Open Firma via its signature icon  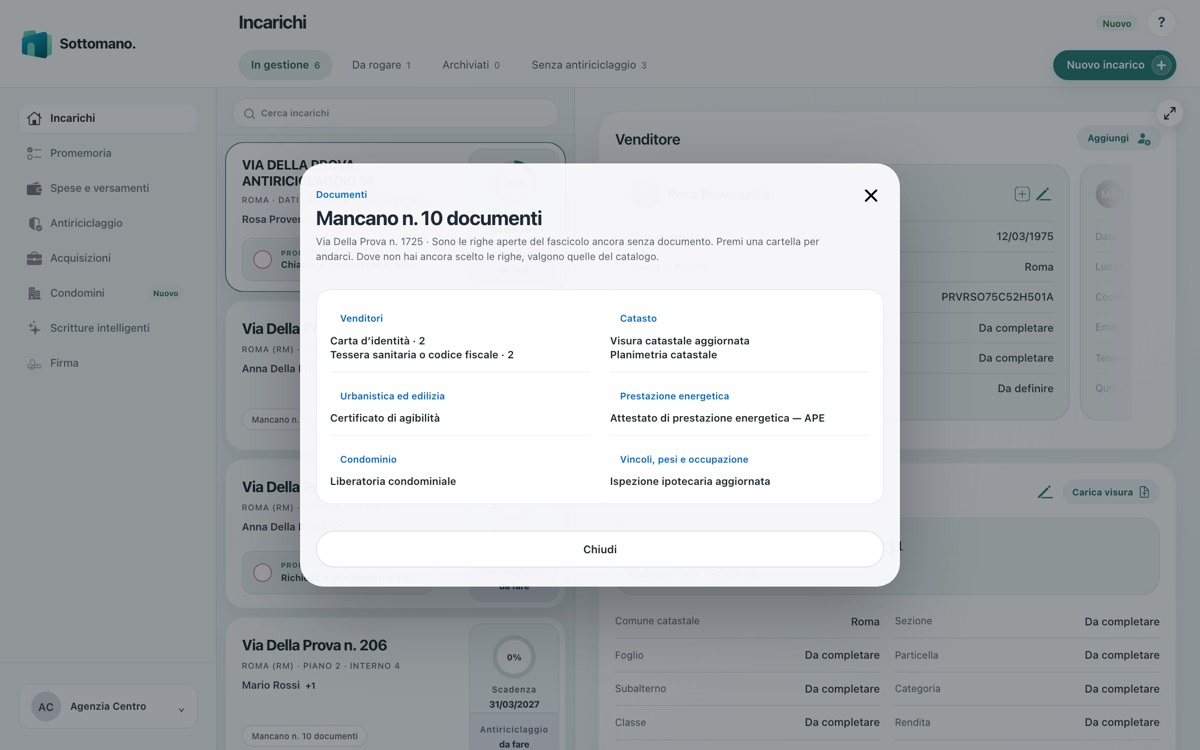(35, 363)
